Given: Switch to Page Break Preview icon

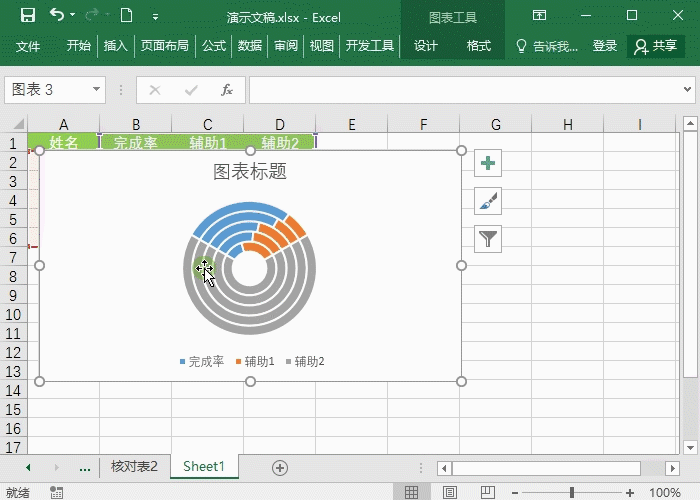Looking at the screenshot, I should click(488, 492).
